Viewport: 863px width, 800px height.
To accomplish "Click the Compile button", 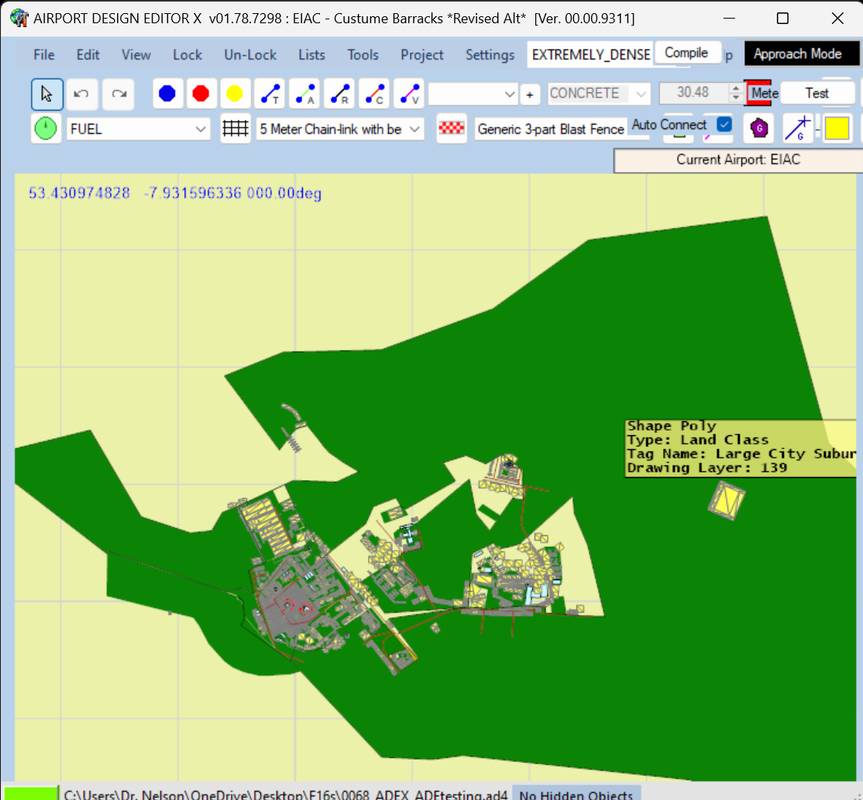I will [687, 53].
